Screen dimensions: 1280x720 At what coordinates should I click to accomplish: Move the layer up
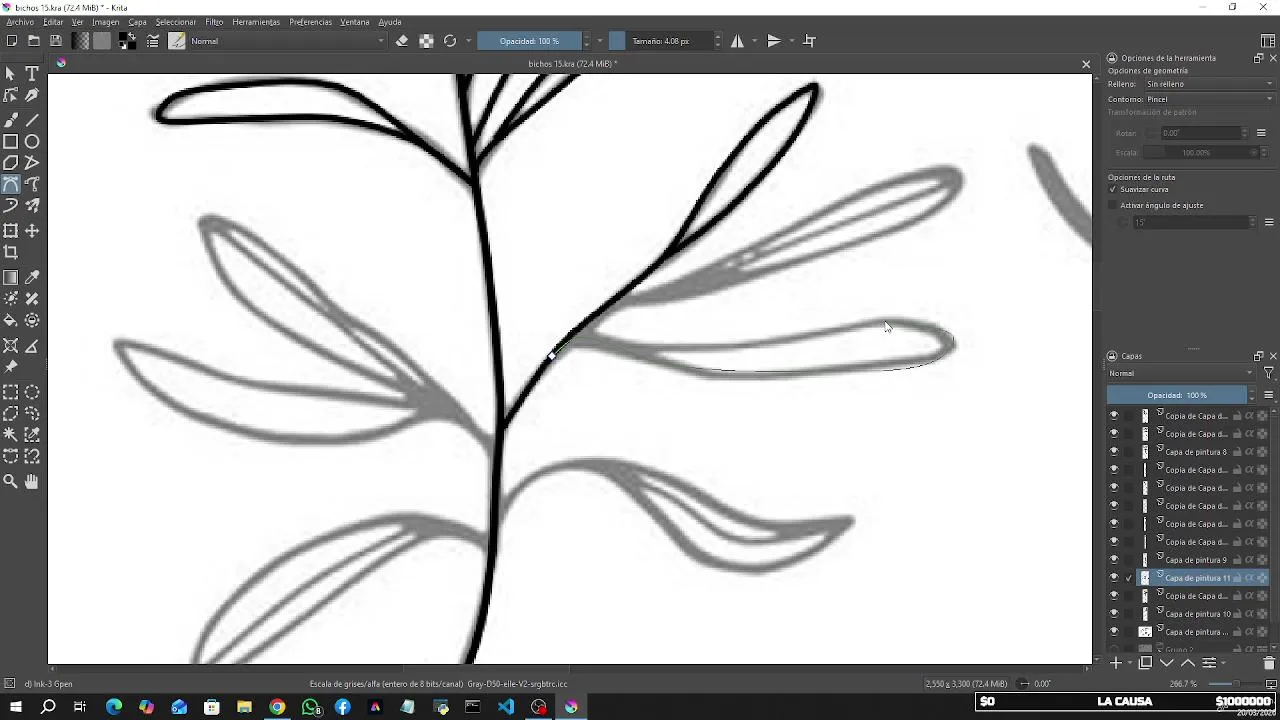coord(1187,663)
